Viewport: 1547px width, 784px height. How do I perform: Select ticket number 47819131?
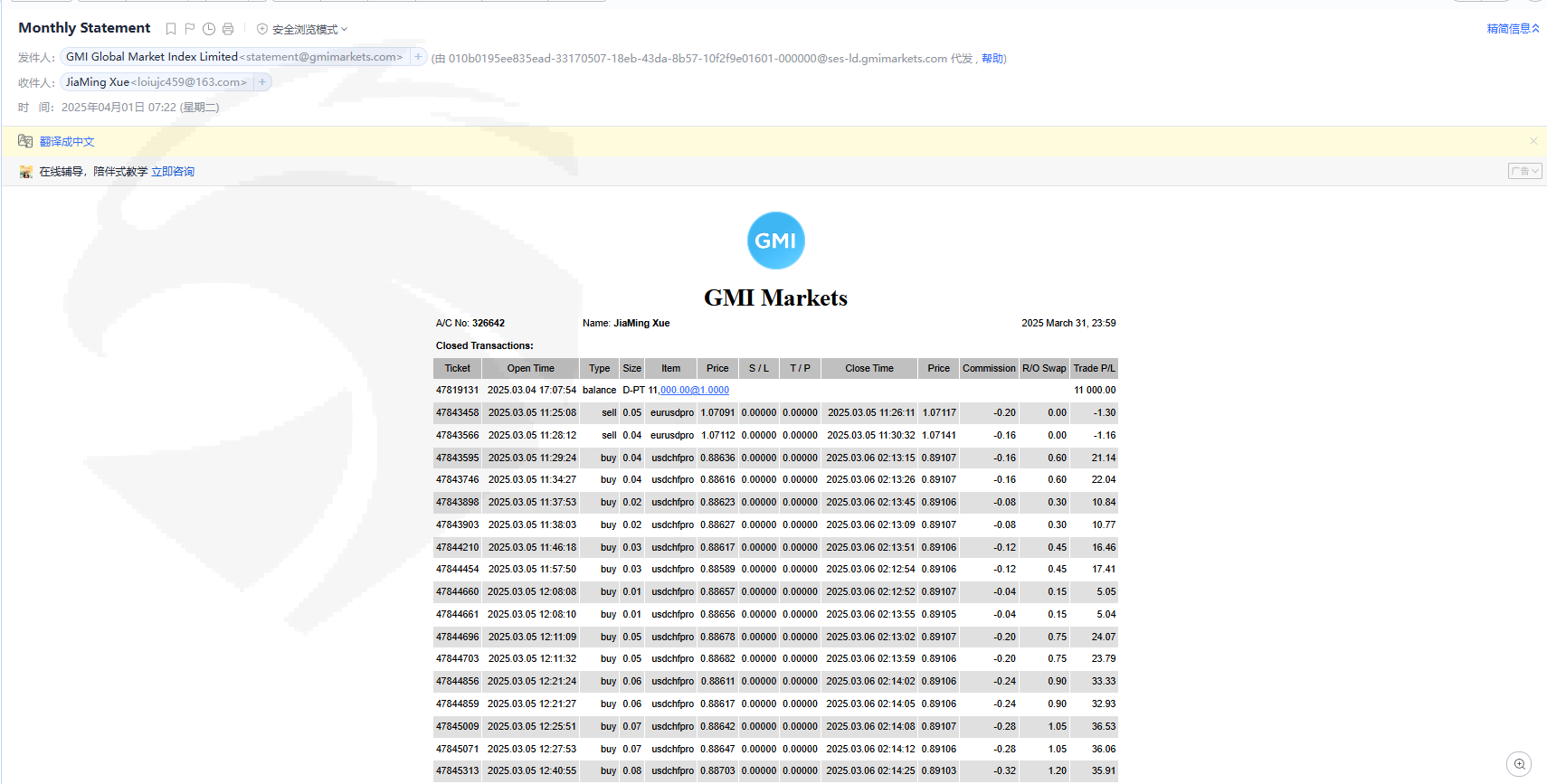458,391
